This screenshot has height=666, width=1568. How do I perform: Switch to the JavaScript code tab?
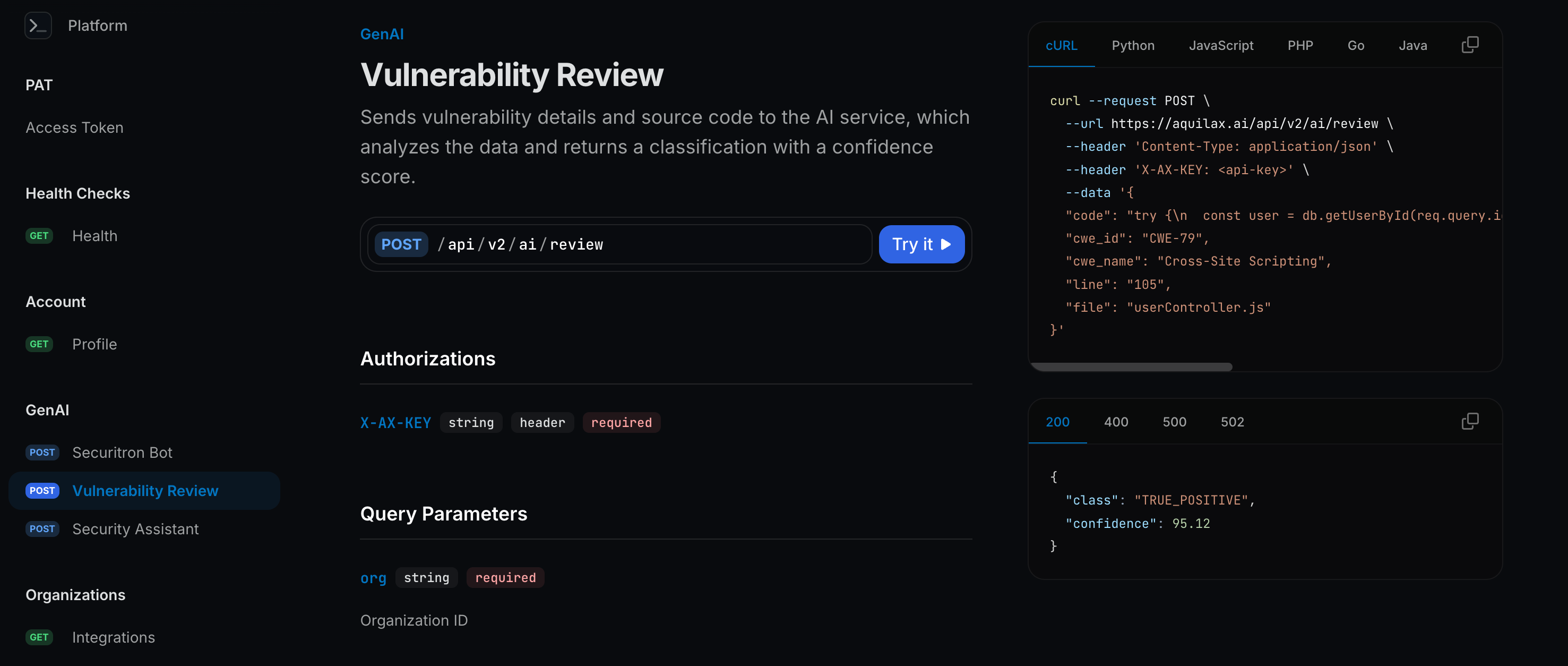tap(1221, 46)
